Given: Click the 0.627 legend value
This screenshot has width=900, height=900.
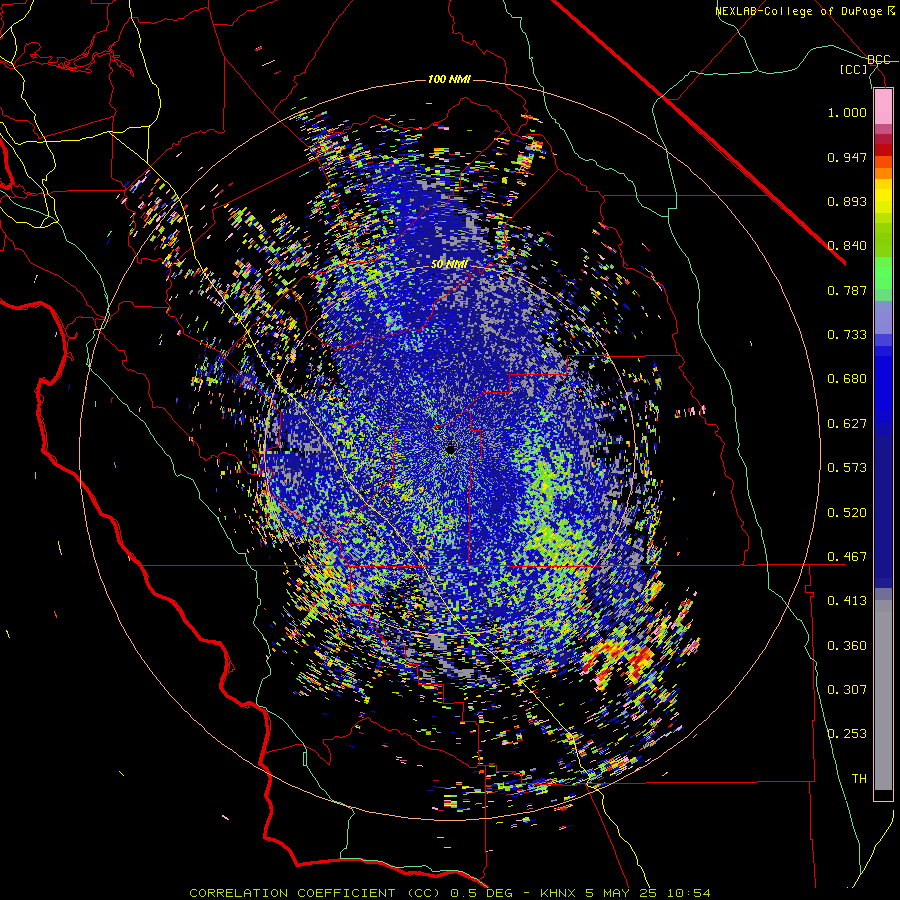Looking at the screenshot, I should (847, 424).
